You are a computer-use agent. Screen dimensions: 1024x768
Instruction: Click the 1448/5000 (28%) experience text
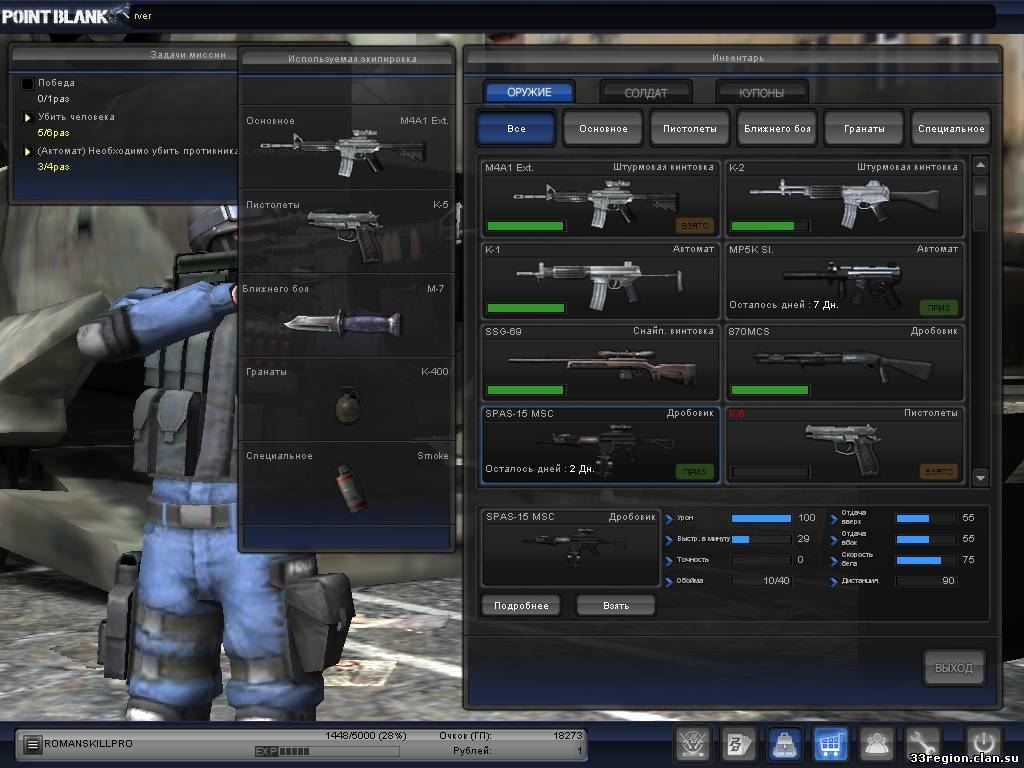click(366, 735)
